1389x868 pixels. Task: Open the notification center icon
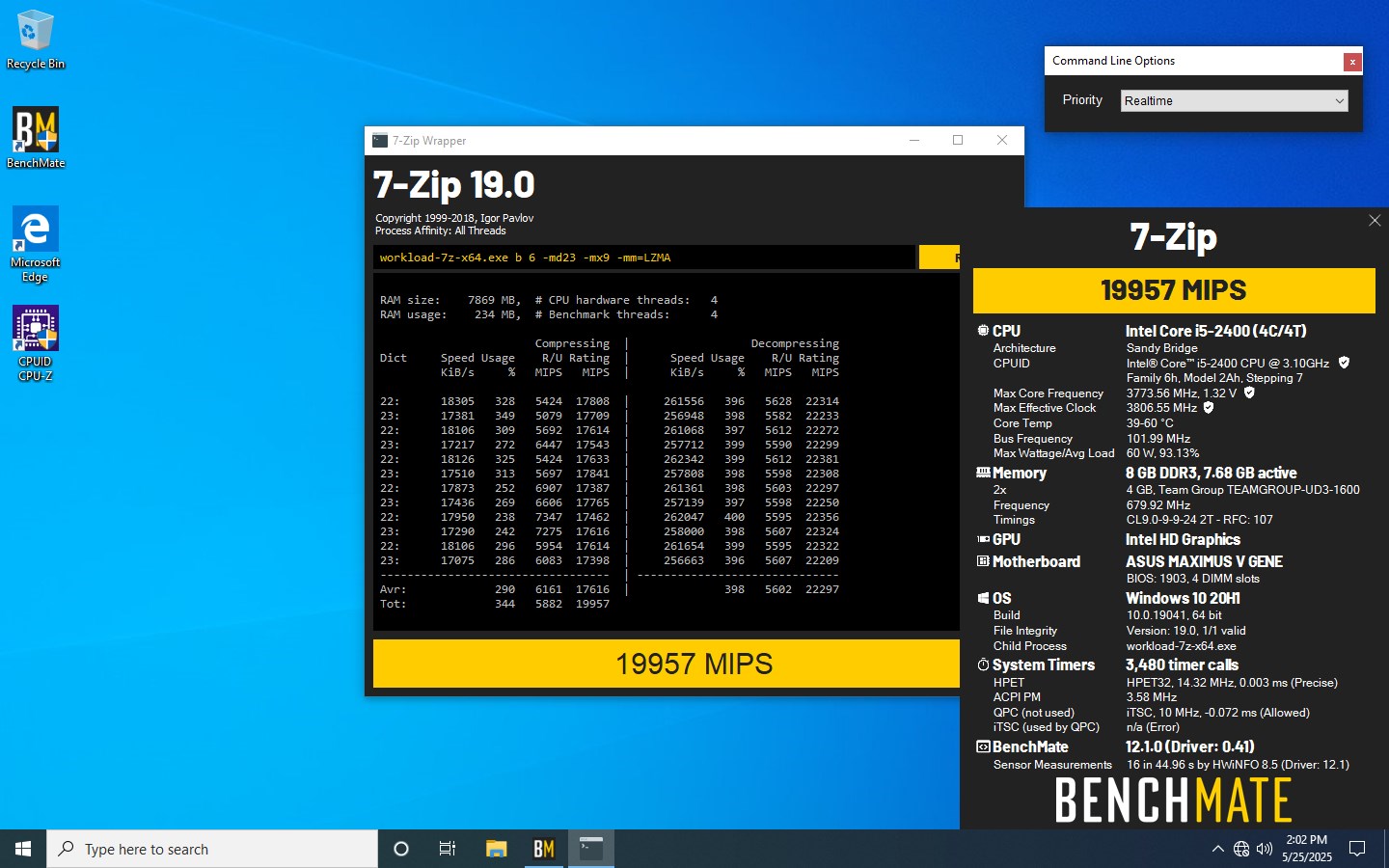point(1357,849)
